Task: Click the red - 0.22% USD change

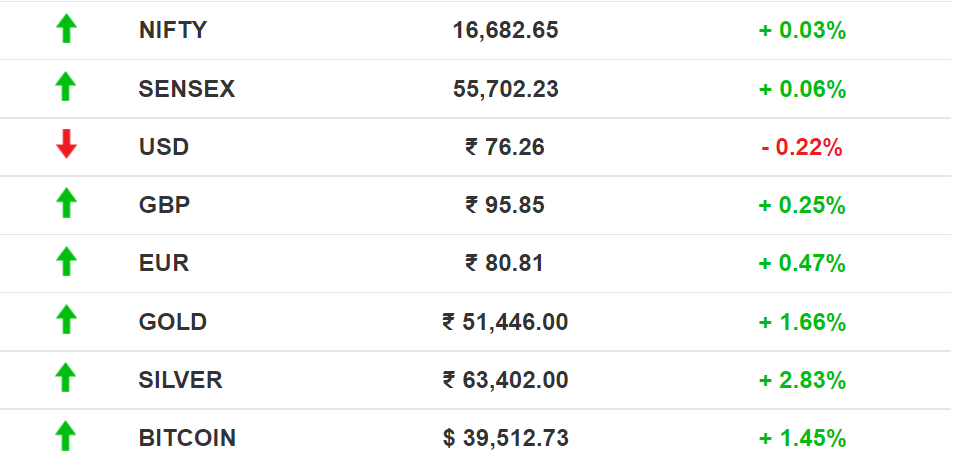Action: pyautogui.click(x=802, y=147)
